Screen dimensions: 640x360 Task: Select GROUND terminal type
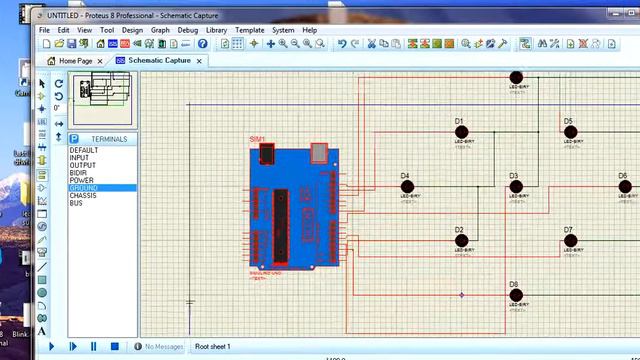click(102, 188)
